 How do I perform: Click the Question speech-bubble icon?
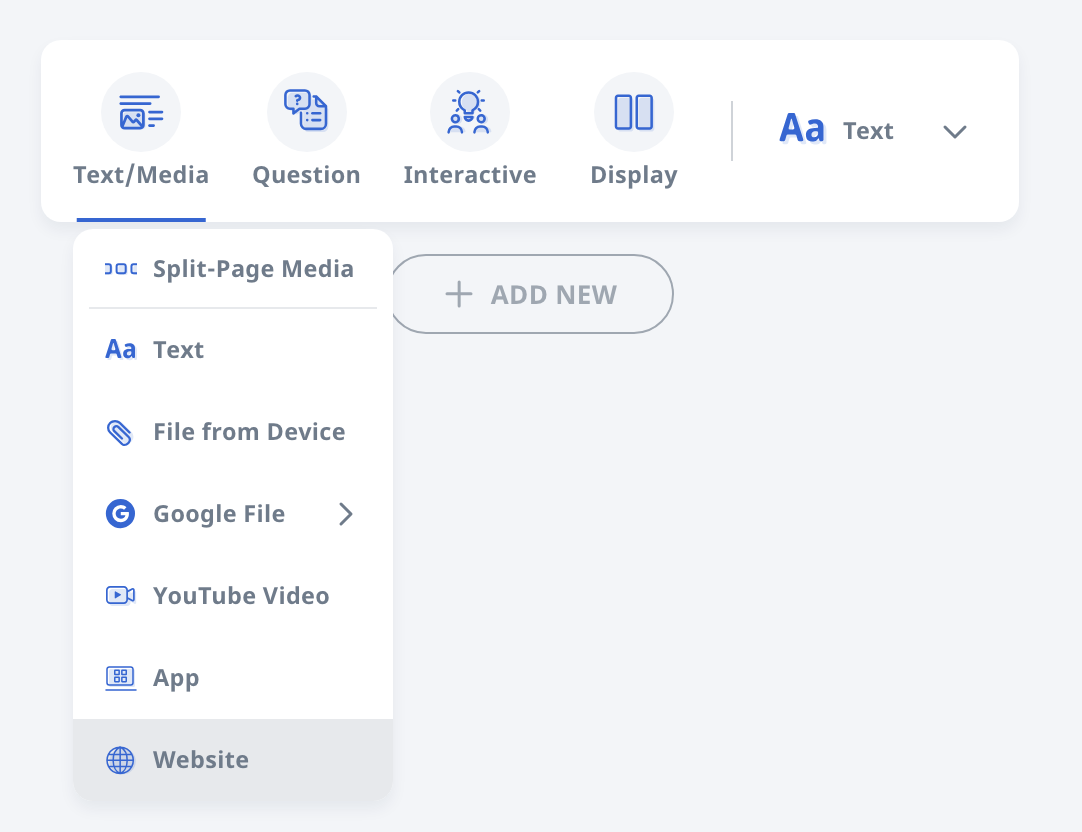(306, 112)
